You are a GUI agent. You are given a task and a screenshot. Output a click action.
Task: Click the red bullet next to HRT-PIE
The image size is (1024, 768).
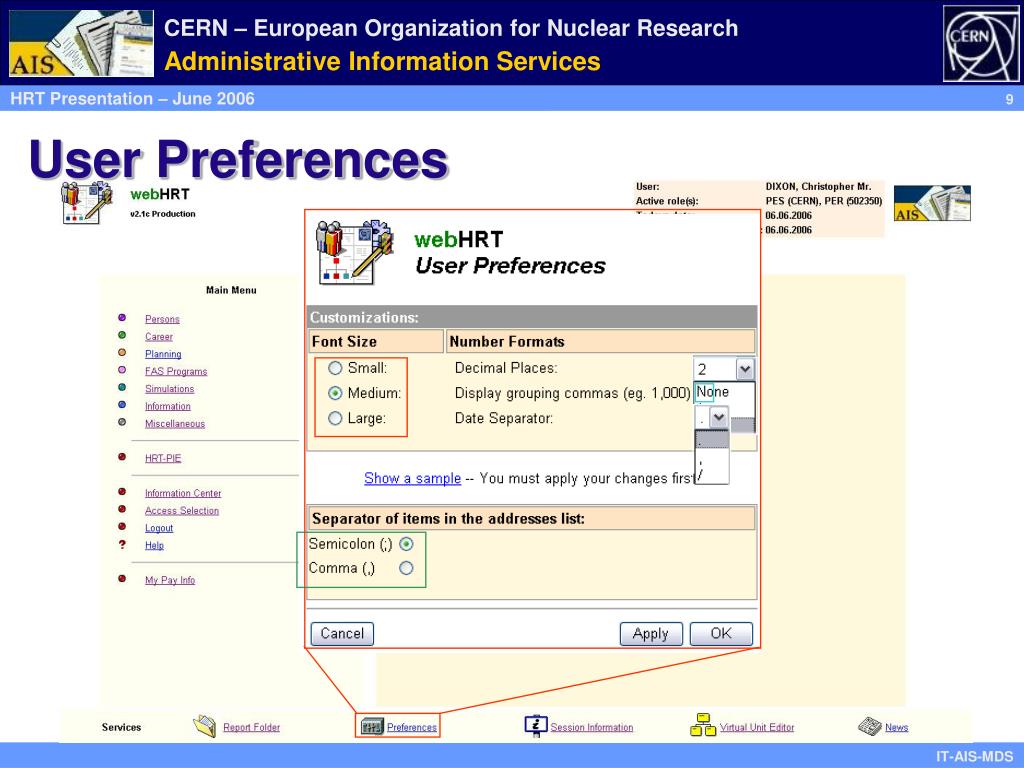[122, 457]
